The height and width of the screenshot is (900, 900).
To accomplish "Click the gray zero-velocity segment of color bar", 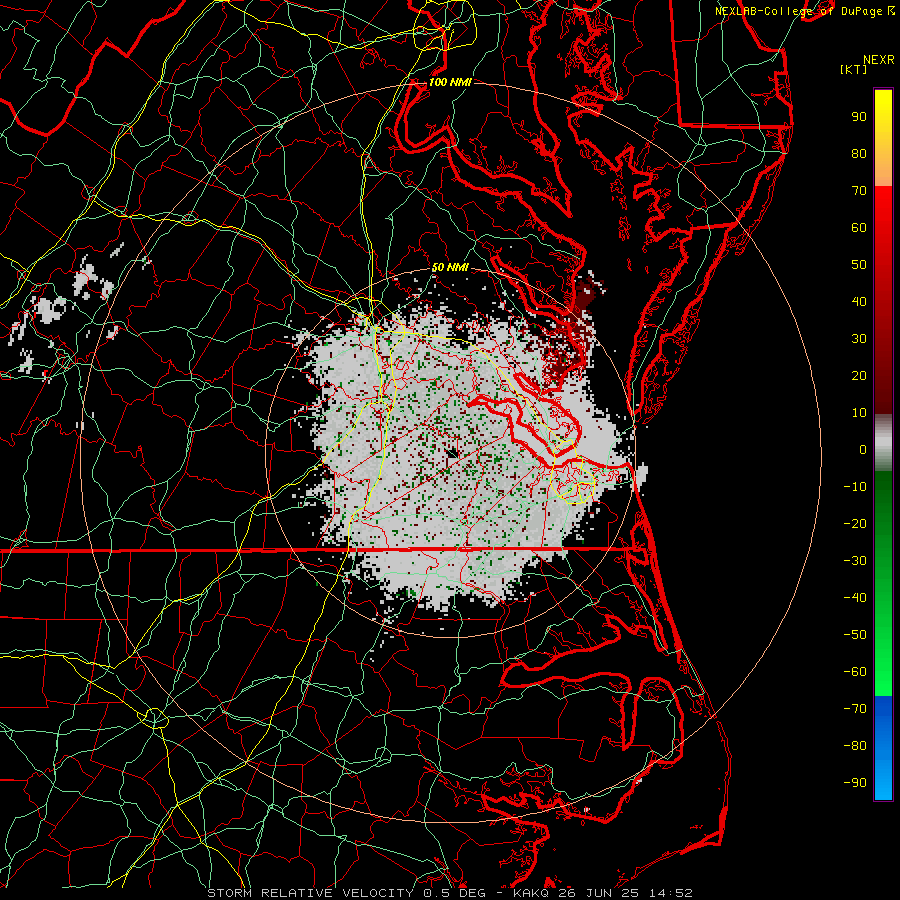I will coord(883,443).
